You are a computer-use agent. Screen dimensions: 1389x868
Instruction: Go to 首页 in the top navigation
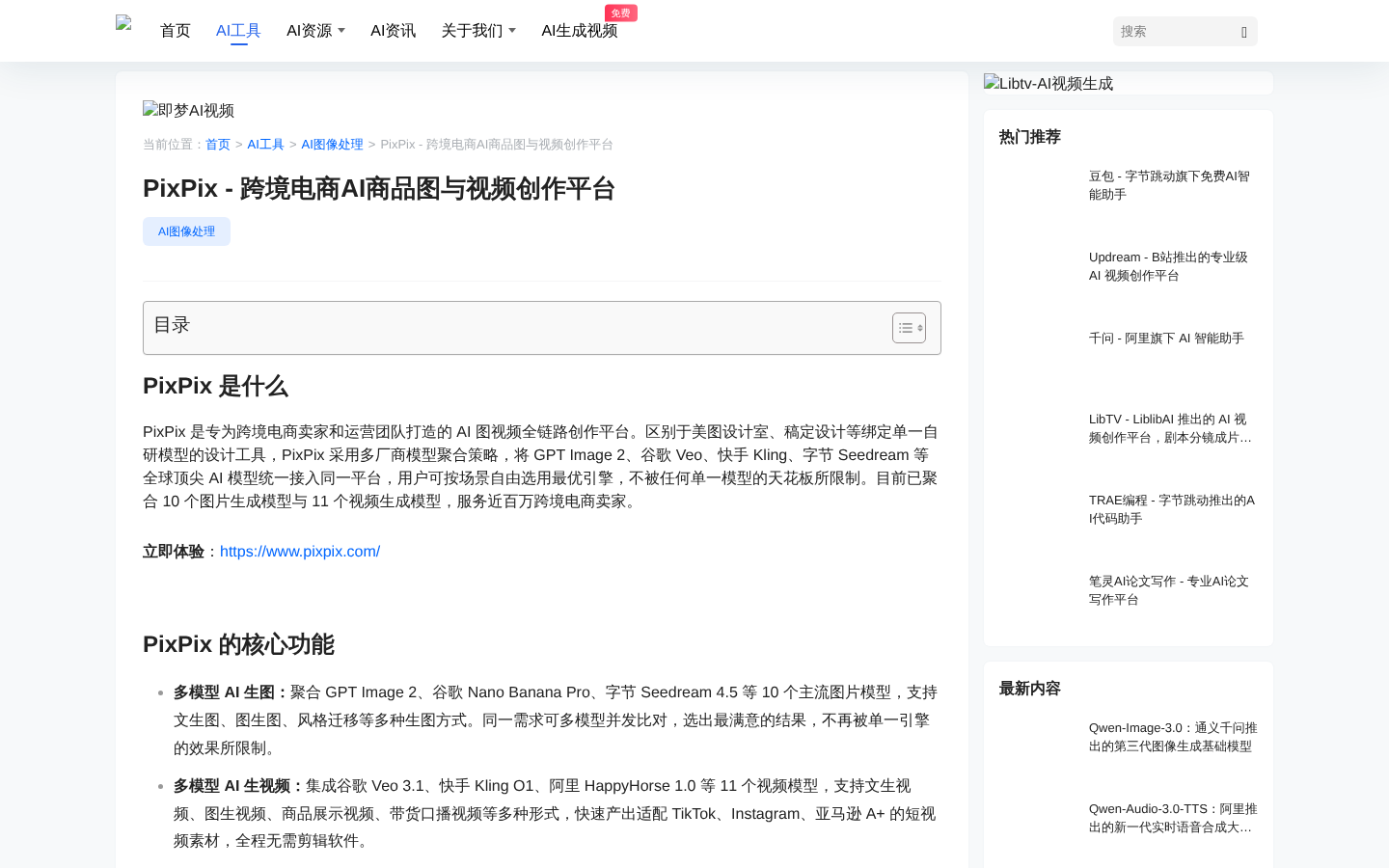[x=176, y=31]
